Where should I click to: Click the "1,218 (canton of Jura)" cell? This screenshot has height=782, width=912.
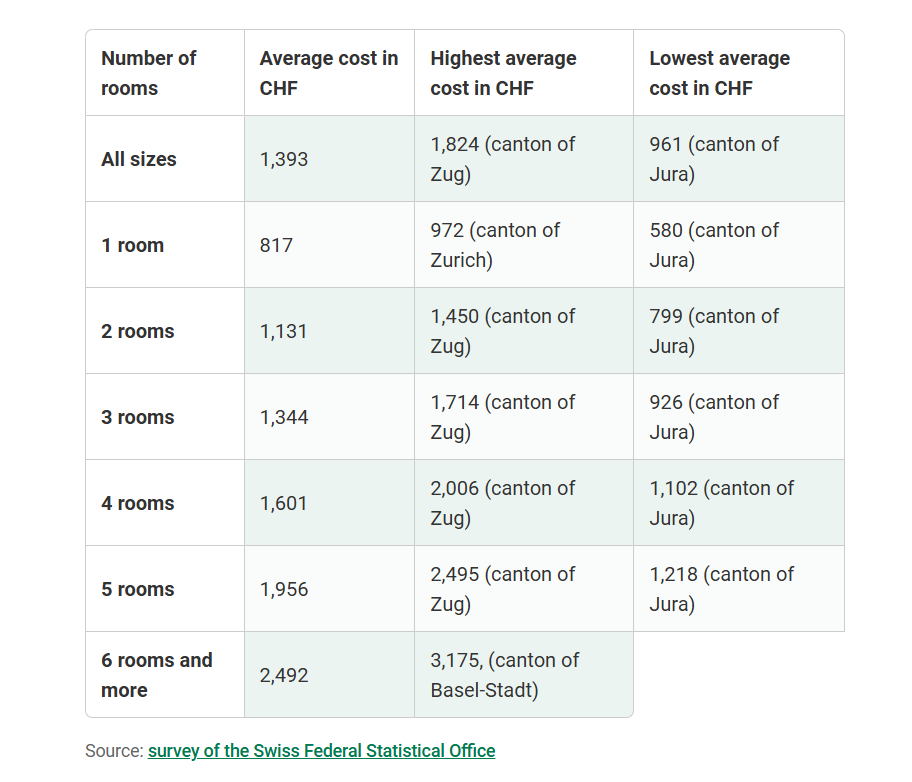tap(721, 589)
